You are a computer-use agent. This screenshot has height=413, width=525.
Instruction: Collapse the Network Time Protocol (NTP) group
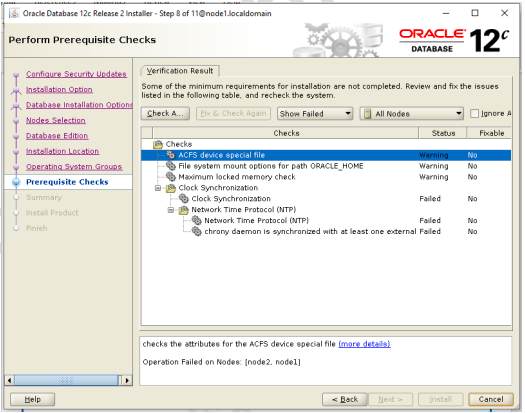170,210
